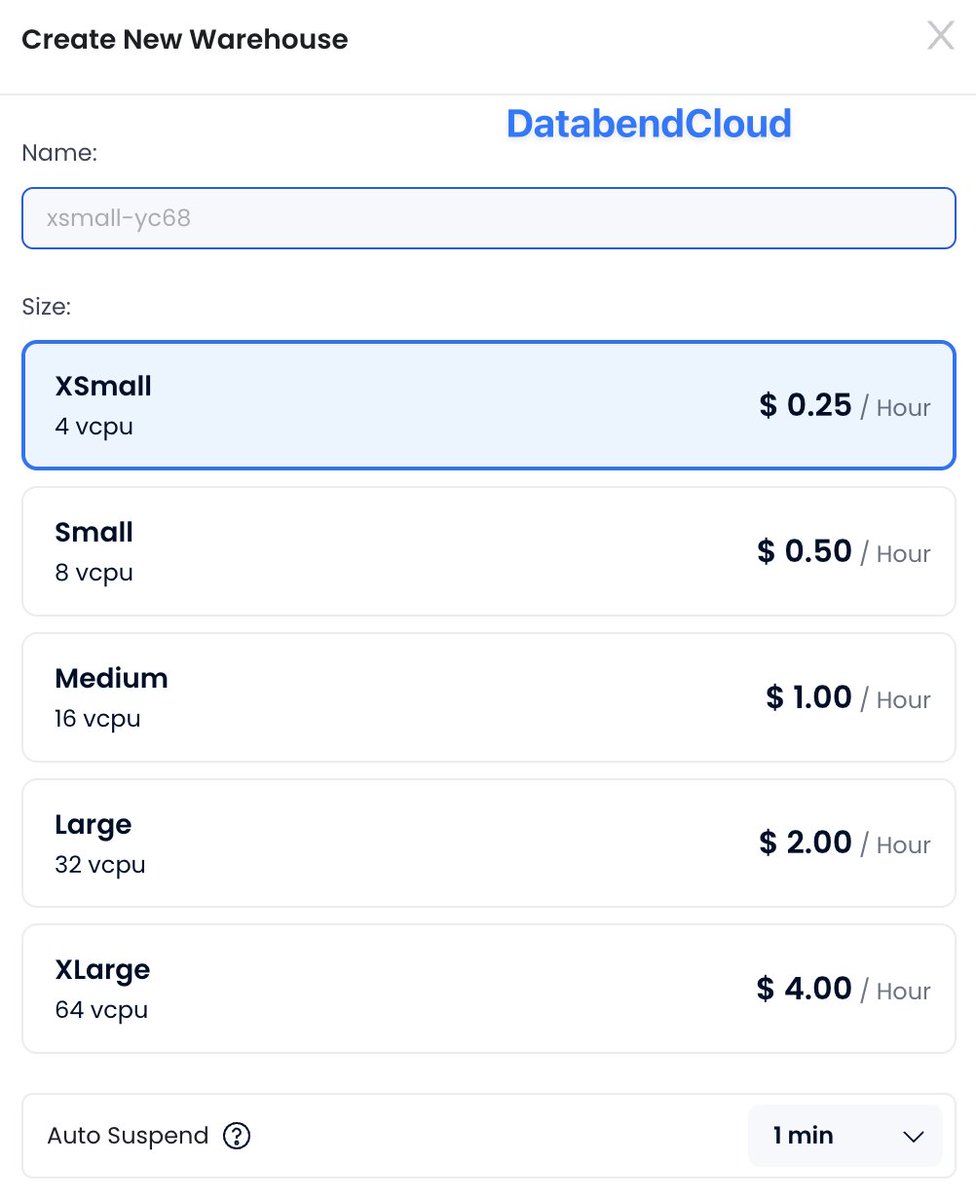Close the Create New Warehouse dialog
Screen dimensions: 976x1200
pyautogui.click(x=940, y=37)
